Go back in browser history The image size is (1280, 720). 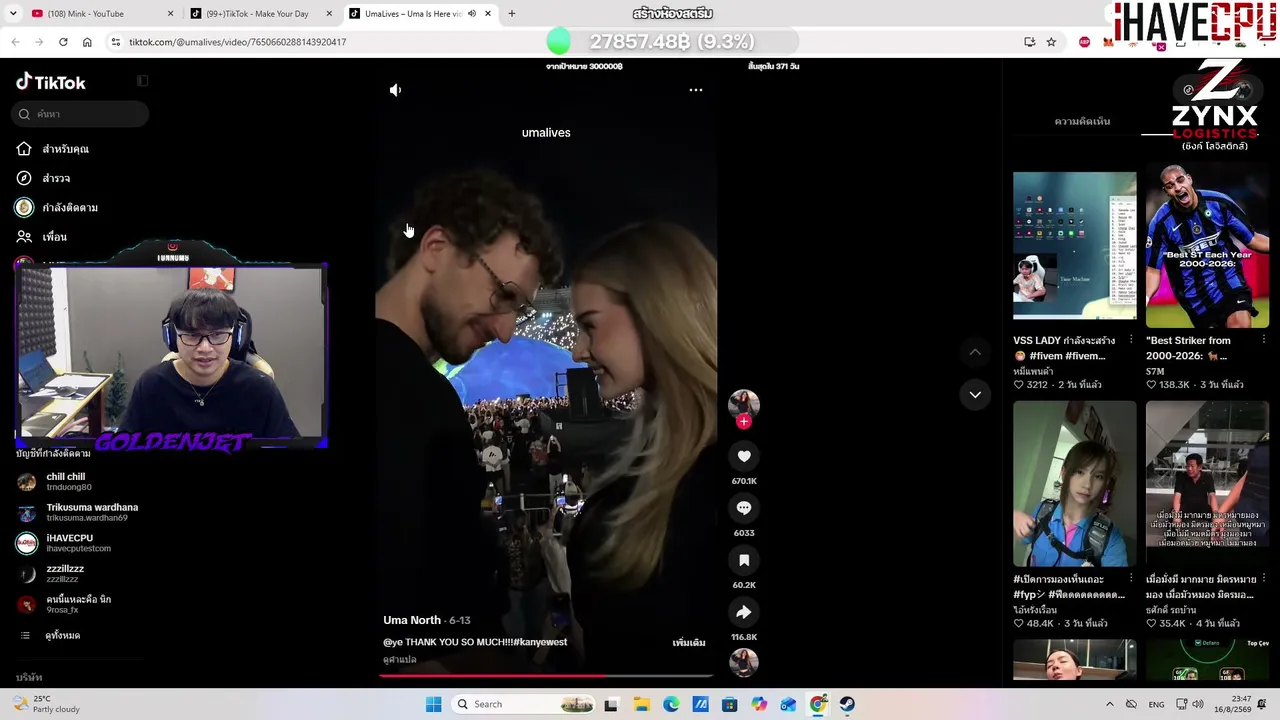click(x=15, y=42)
